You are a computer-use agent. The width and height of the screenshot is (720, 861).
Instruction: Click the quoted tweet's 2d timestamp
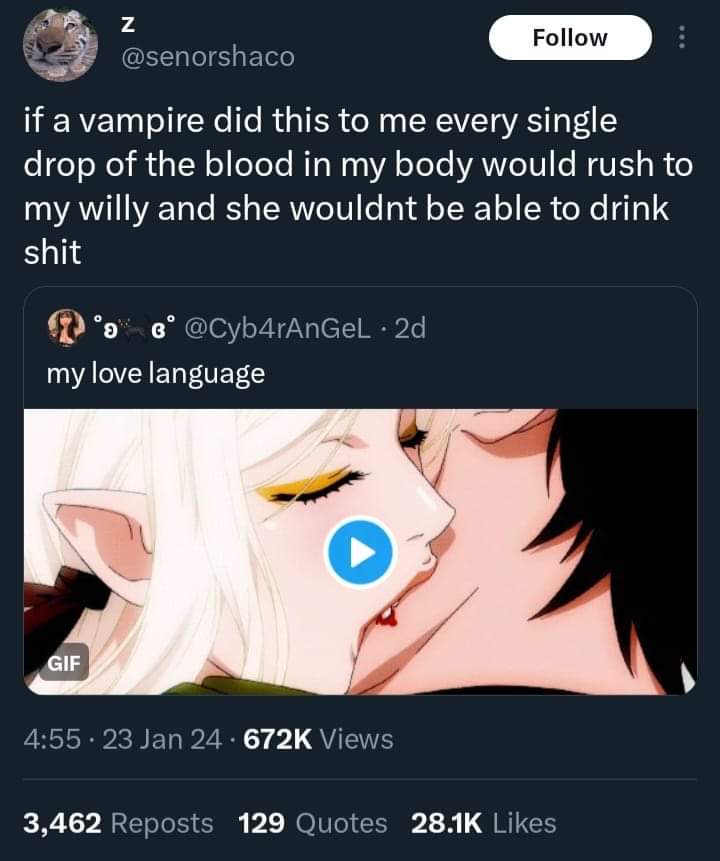click(x=410, y=327)
